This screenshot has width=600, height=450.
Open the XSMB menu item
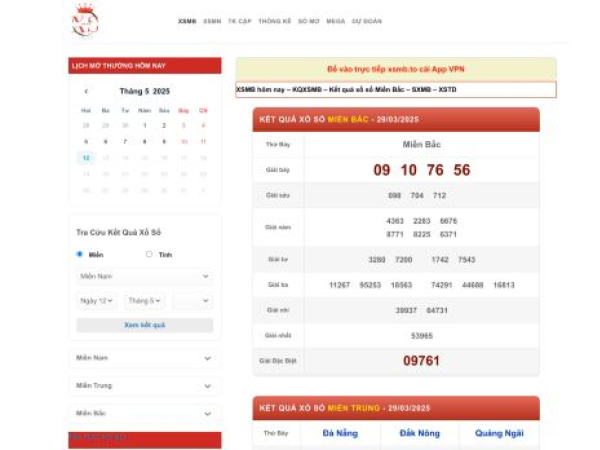pyautogui.click(x=187, y=20)
